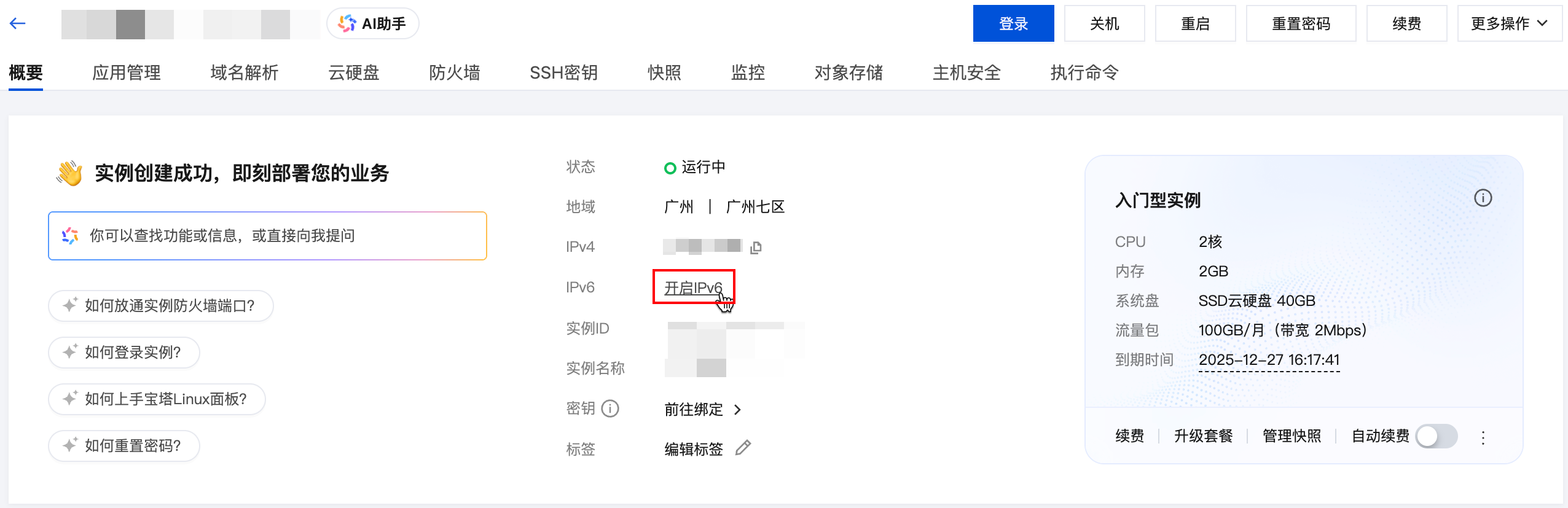
Task: Click the back arrow icon
Action: [18, 23]
